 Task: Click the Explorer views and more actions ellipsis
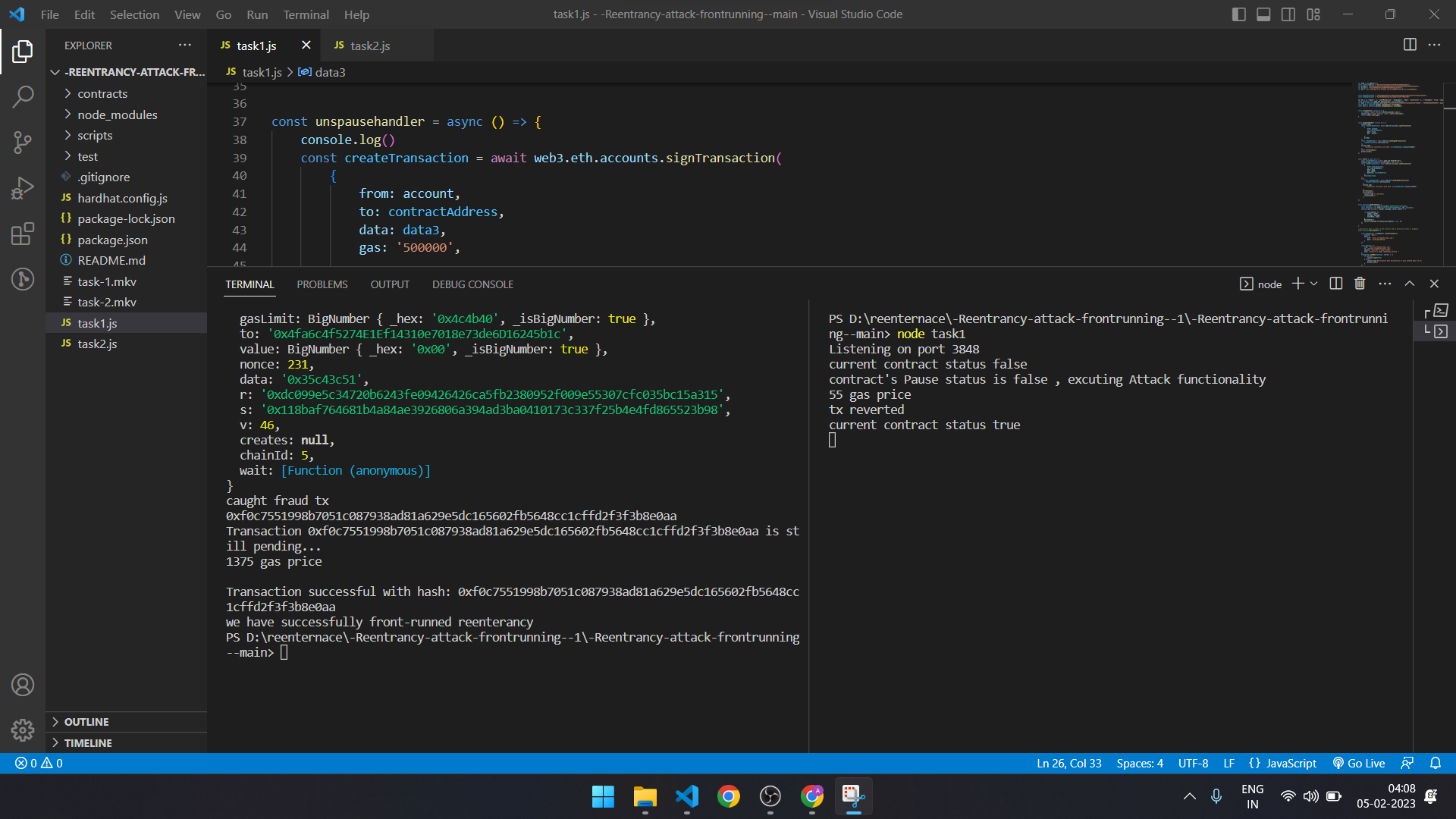click(185, 45)
